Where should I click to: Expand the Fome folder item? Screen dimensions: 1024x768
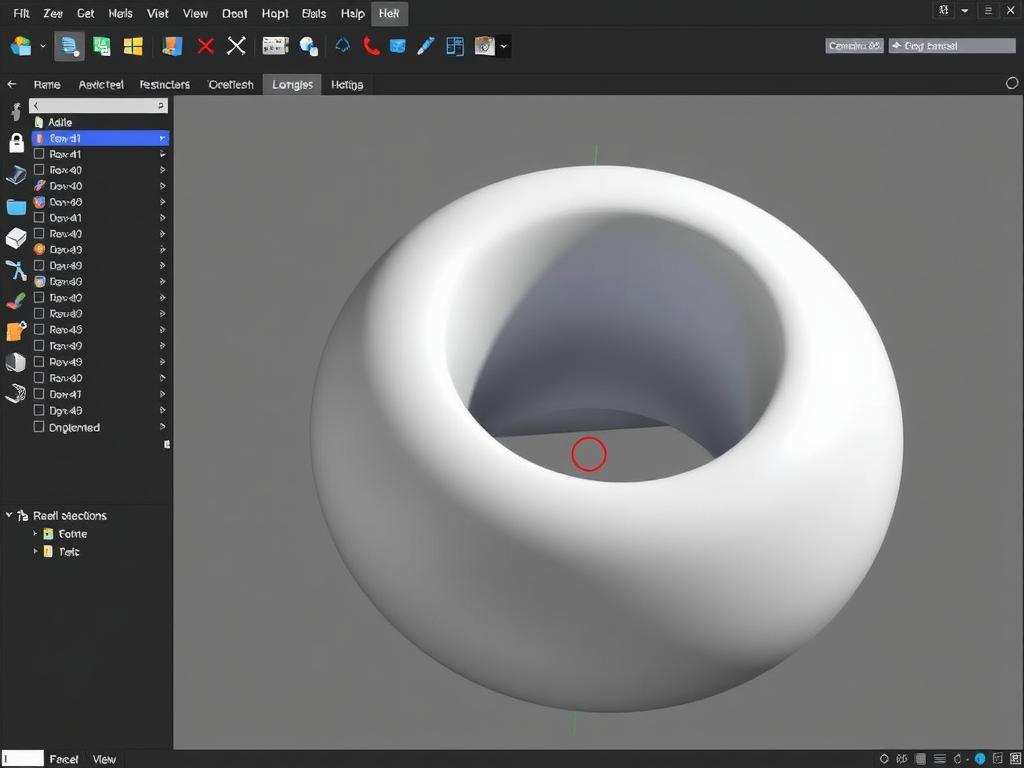(x=35, y=534)
